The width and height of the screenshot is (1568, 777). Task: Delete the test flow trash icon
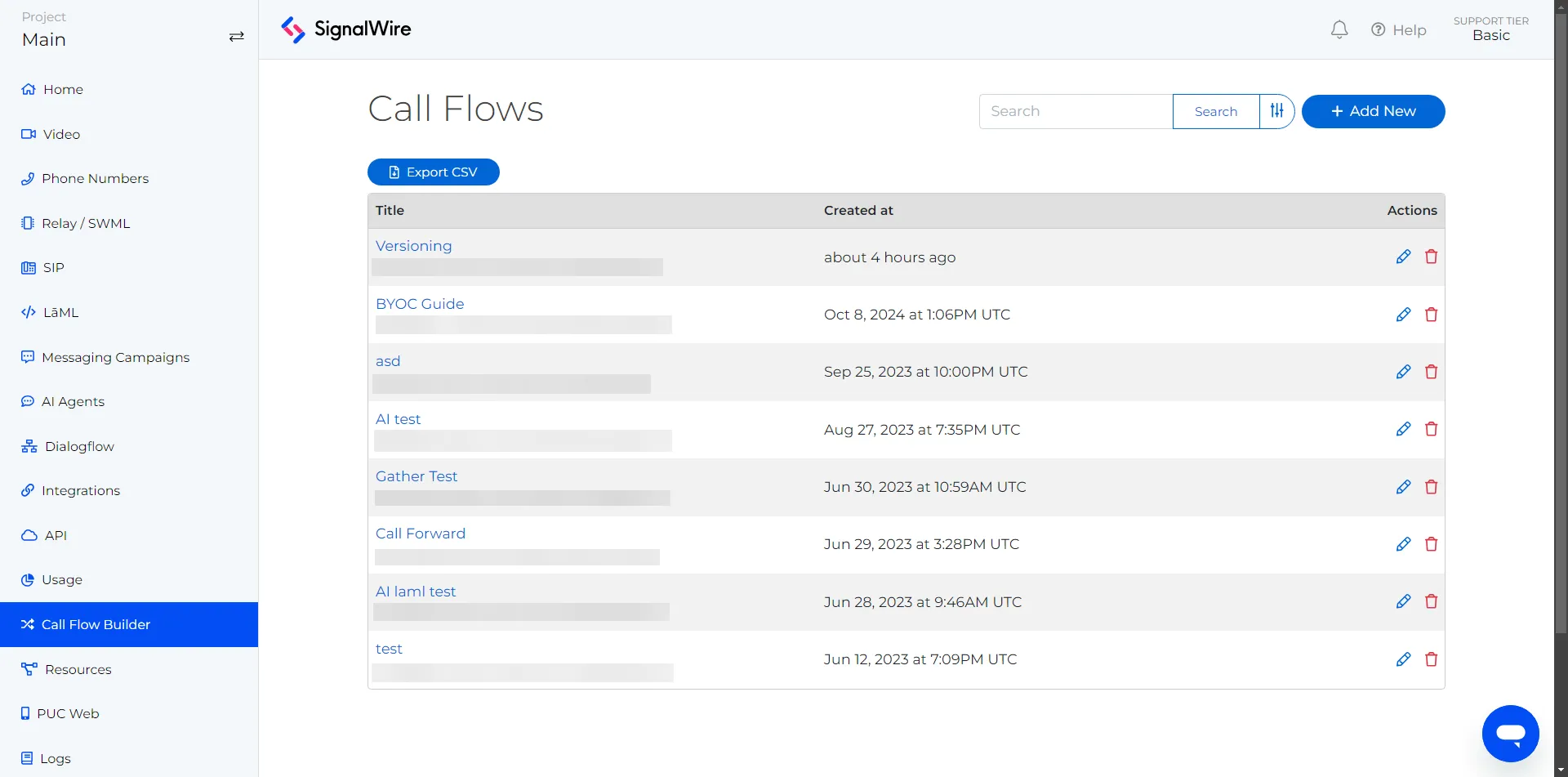(x=1431, y=659)
